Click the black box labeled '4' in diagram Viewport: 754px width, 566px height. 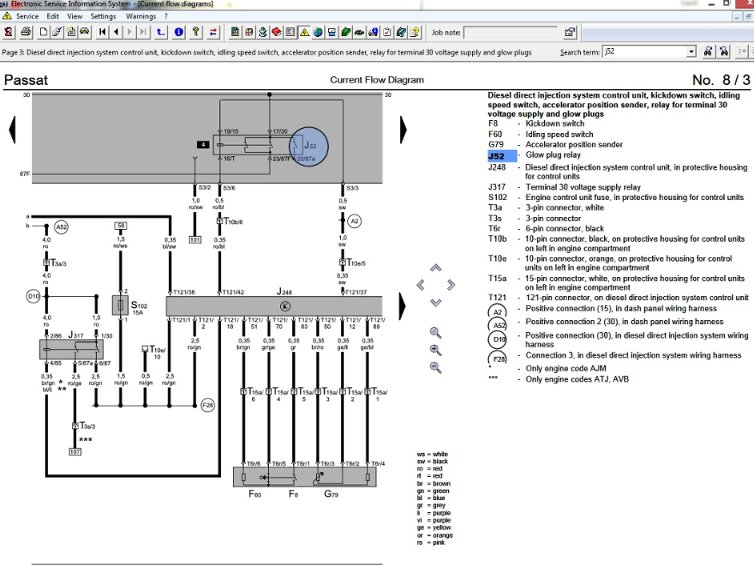pyautogui.click(x=203, y=144)
